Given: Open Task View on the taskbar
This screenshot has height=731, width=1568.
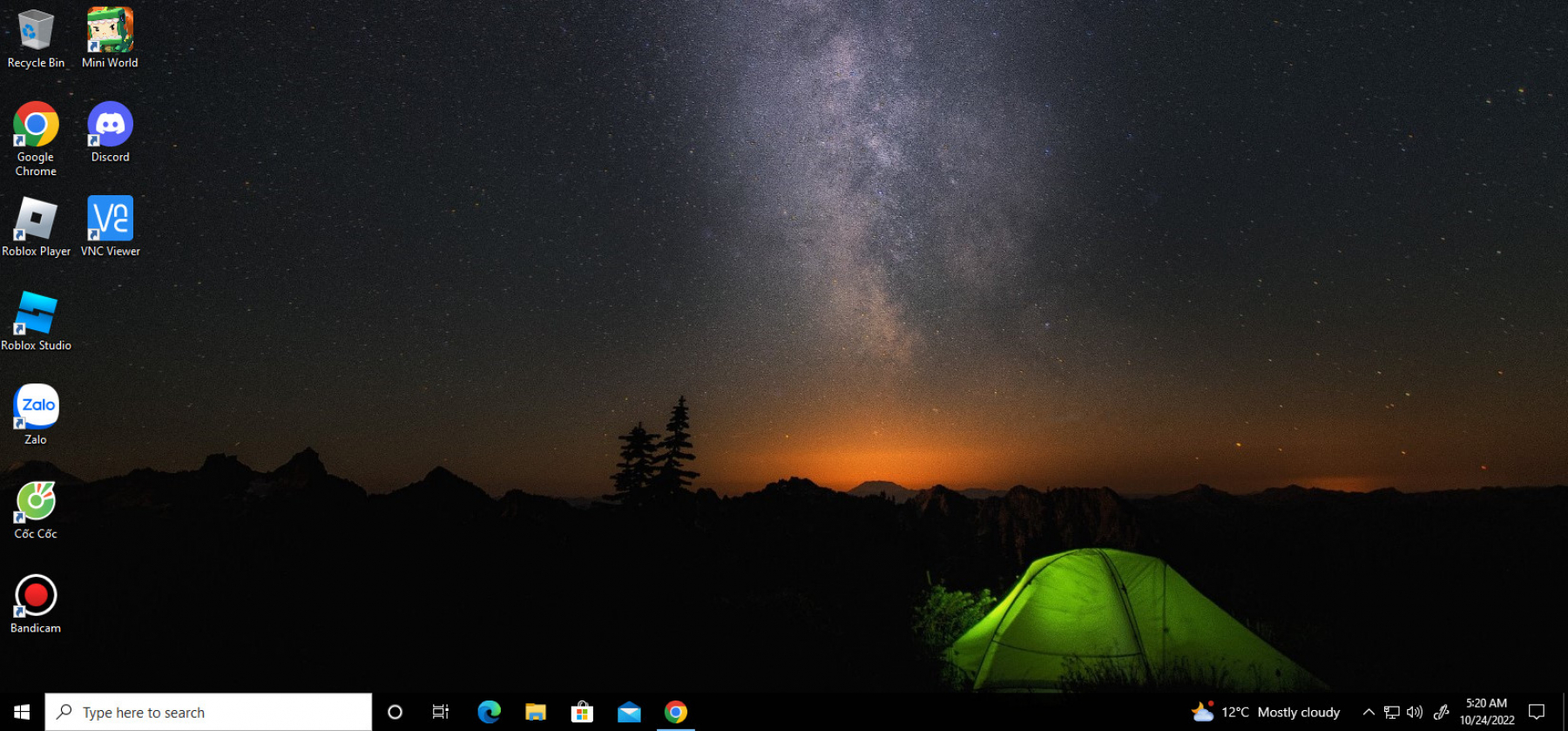Looking at the screenshot, I should (441, 712).
